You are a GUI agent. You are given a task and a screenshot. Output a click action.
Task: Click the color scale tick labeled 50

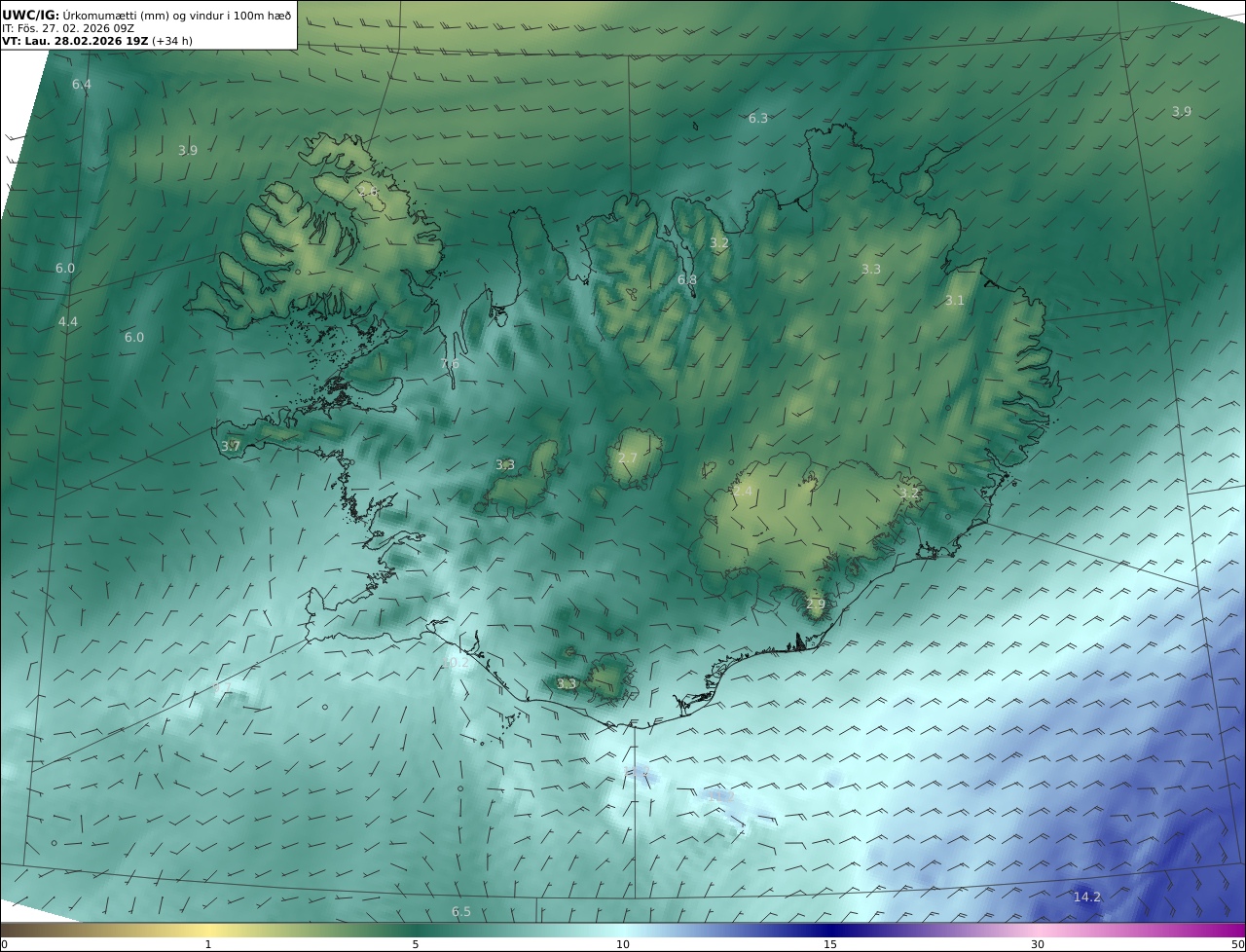click(x=1237, y=944)
